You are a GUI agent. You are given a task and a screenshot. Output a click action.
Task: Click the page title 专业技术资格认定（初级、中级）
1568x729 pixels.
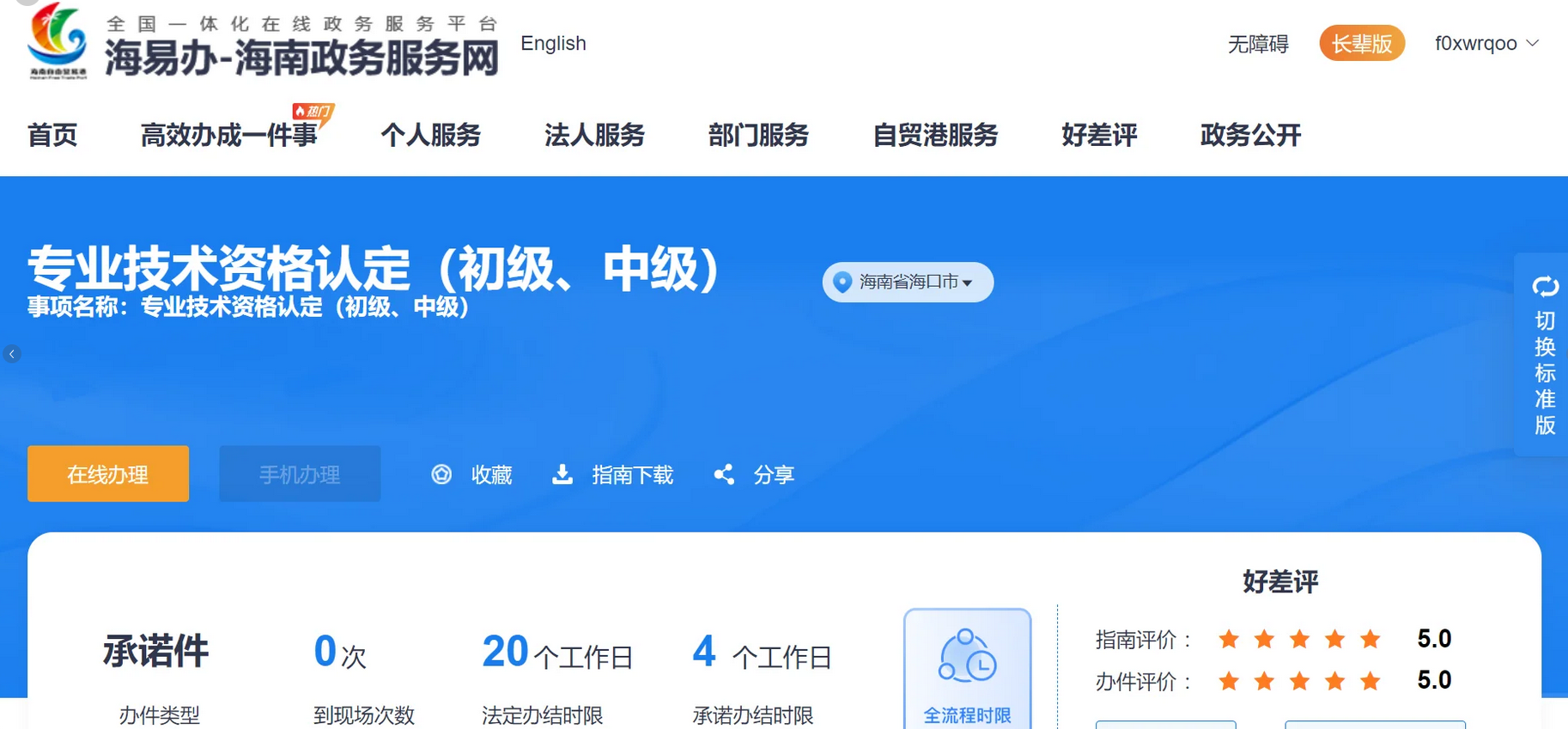(x=374, y=269)
